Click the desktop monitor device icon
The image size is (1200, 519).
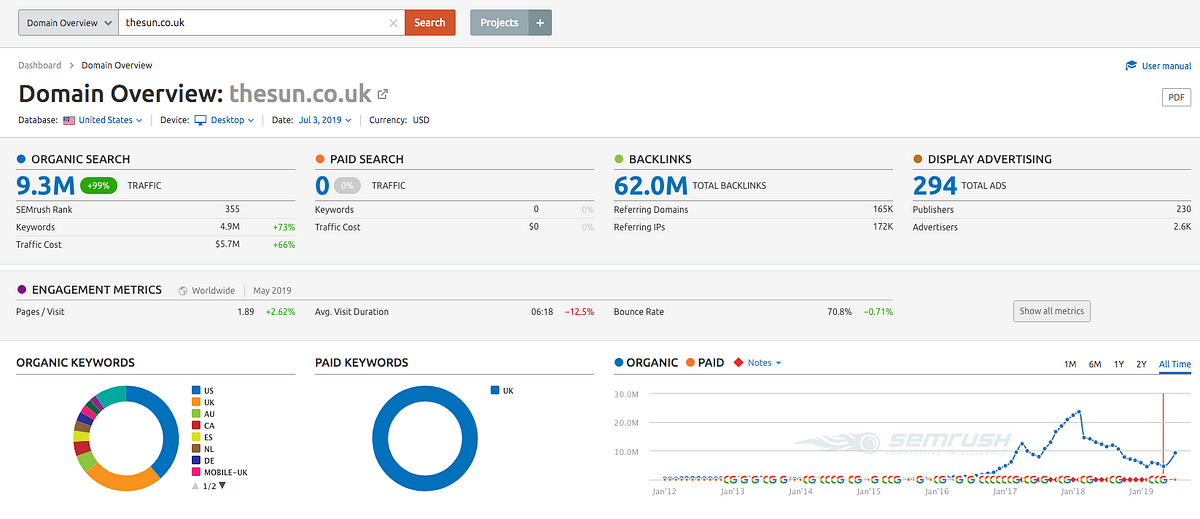coord(200,120)
